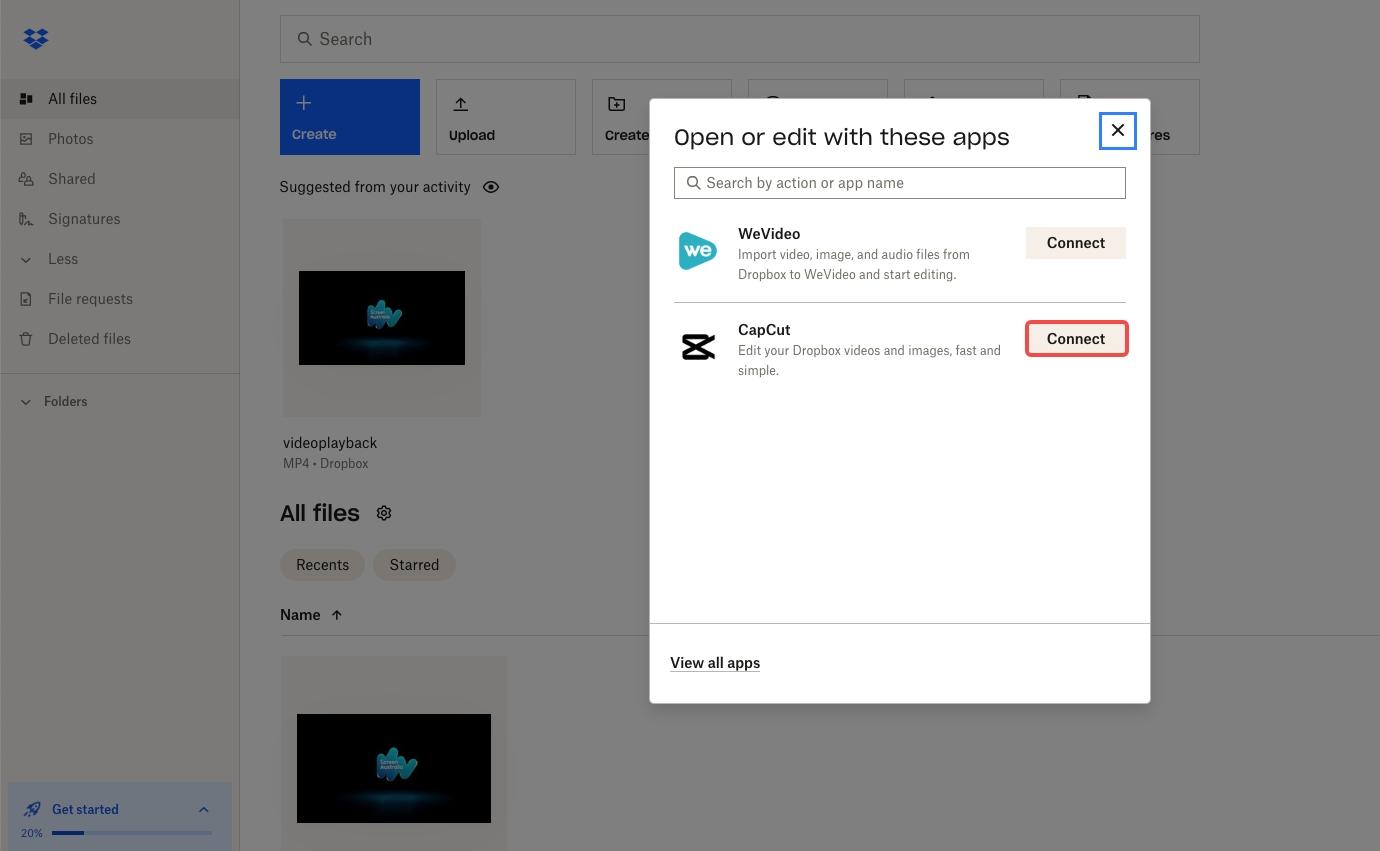Connect the WeVideo app
The width and height of the screenshot is (1380, 851).
coord(1076,243)
